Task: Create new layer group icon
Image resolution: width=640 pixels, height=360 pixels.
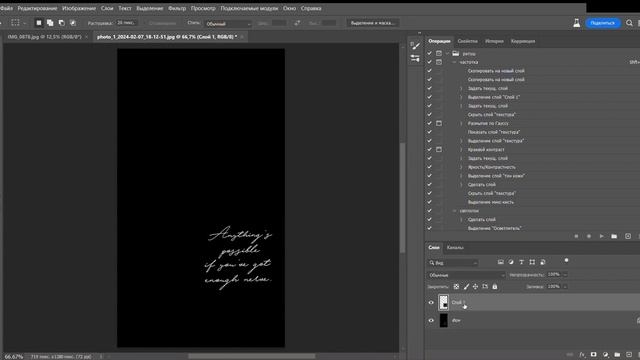Action: tap(617, 355)
